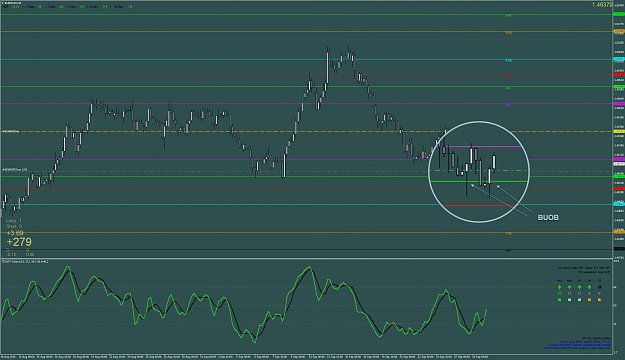The width and height of the screenshot is (625, 360).
Task: Click the +3.69 value above +279
Action: pos(15,233)
